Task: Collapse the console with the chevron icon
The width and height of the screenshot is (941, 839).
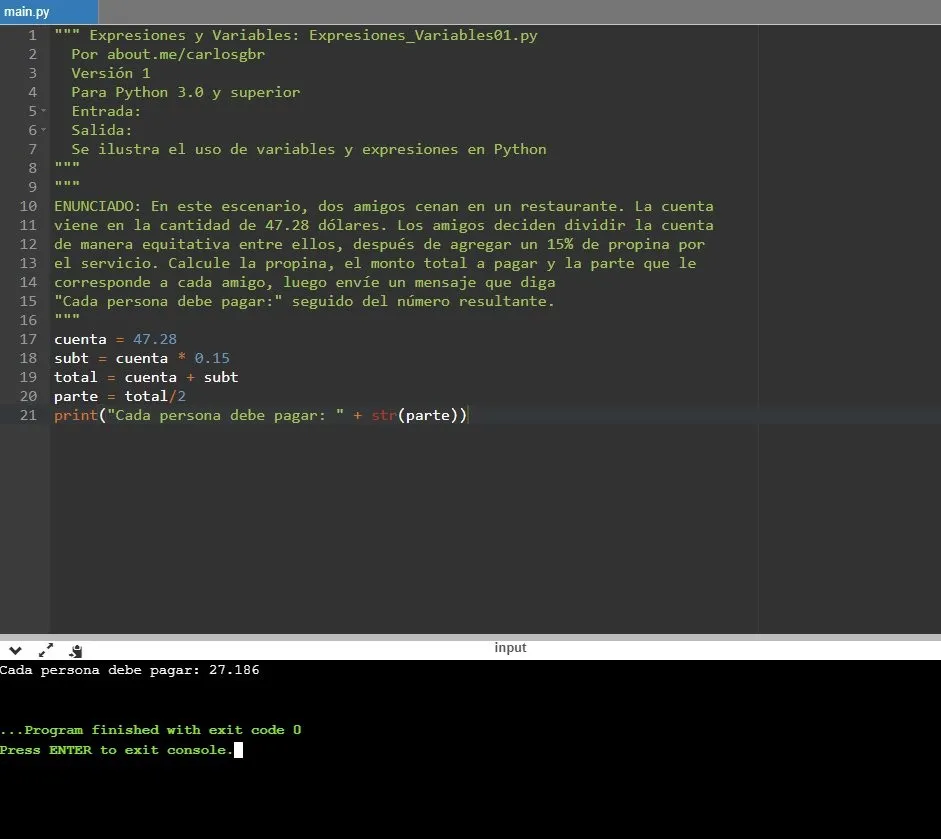Action: click(x=16, y=651)
